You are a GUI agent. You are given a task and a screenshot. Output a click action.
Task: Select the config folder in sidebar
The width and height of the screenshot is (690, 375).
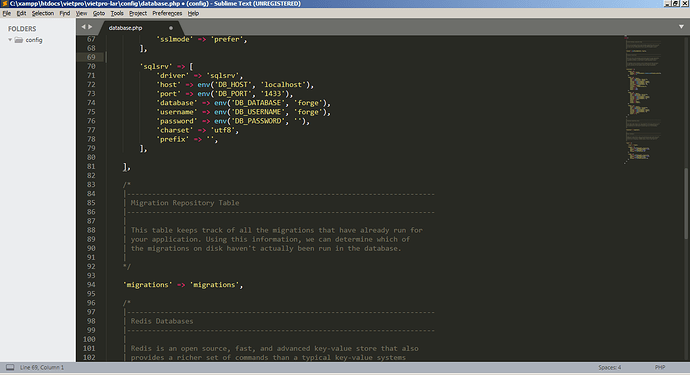[34, 40]
